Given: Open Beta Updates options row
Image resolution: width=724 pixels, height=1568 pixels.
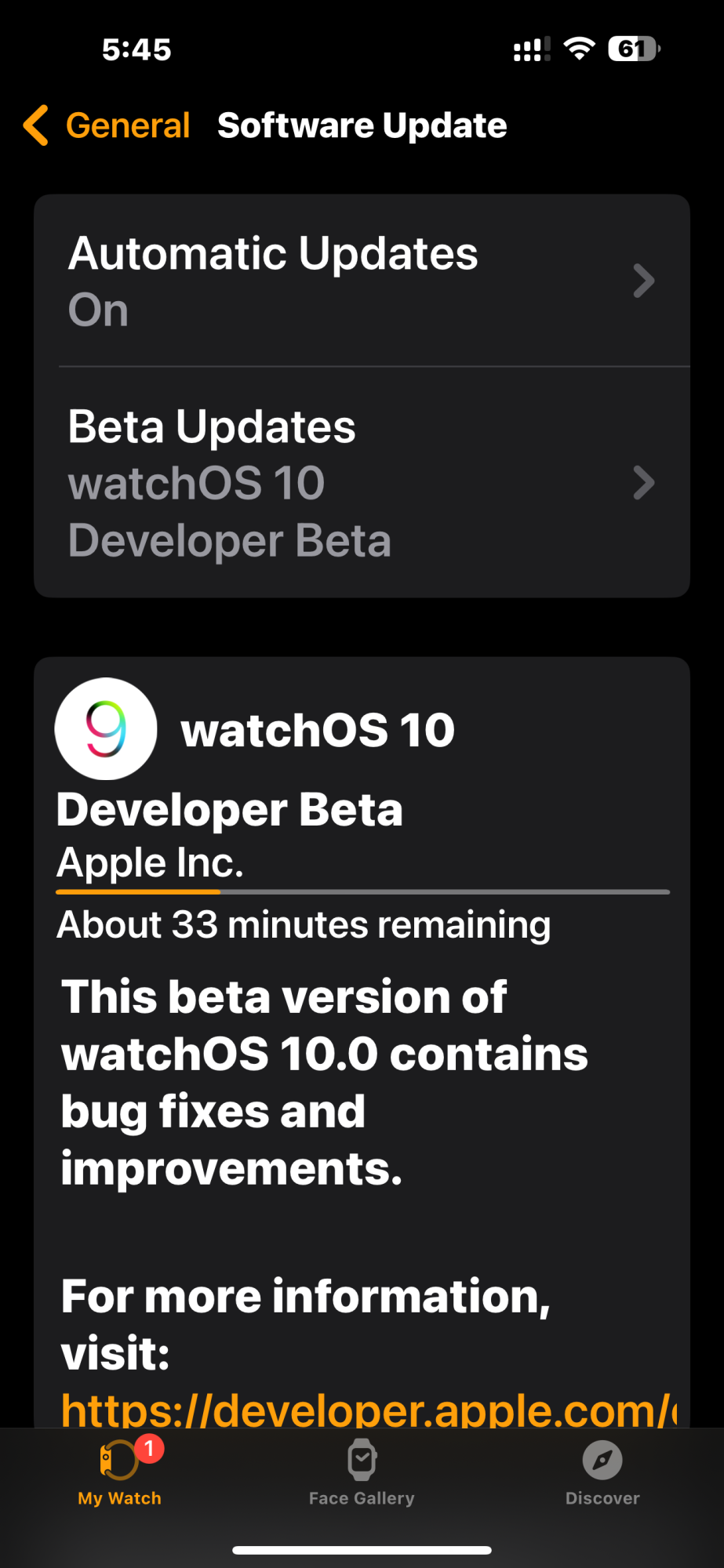Looking at the screenshot, I should tap(362, 482).
